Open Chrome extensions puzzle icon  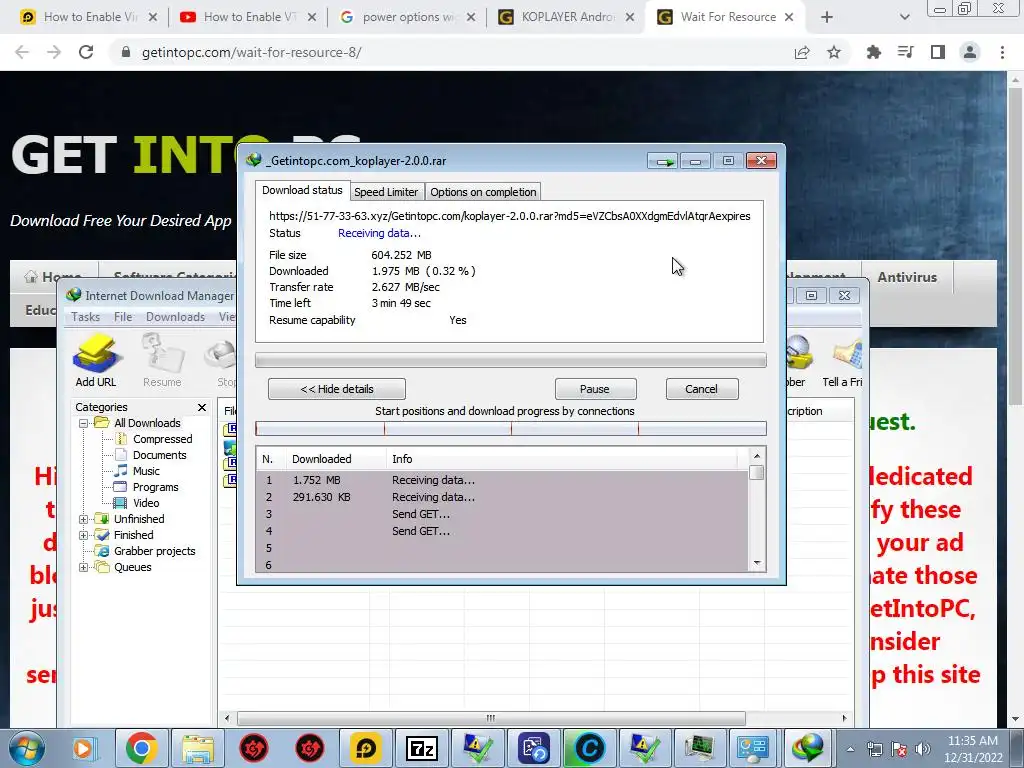tap(874, 52)
